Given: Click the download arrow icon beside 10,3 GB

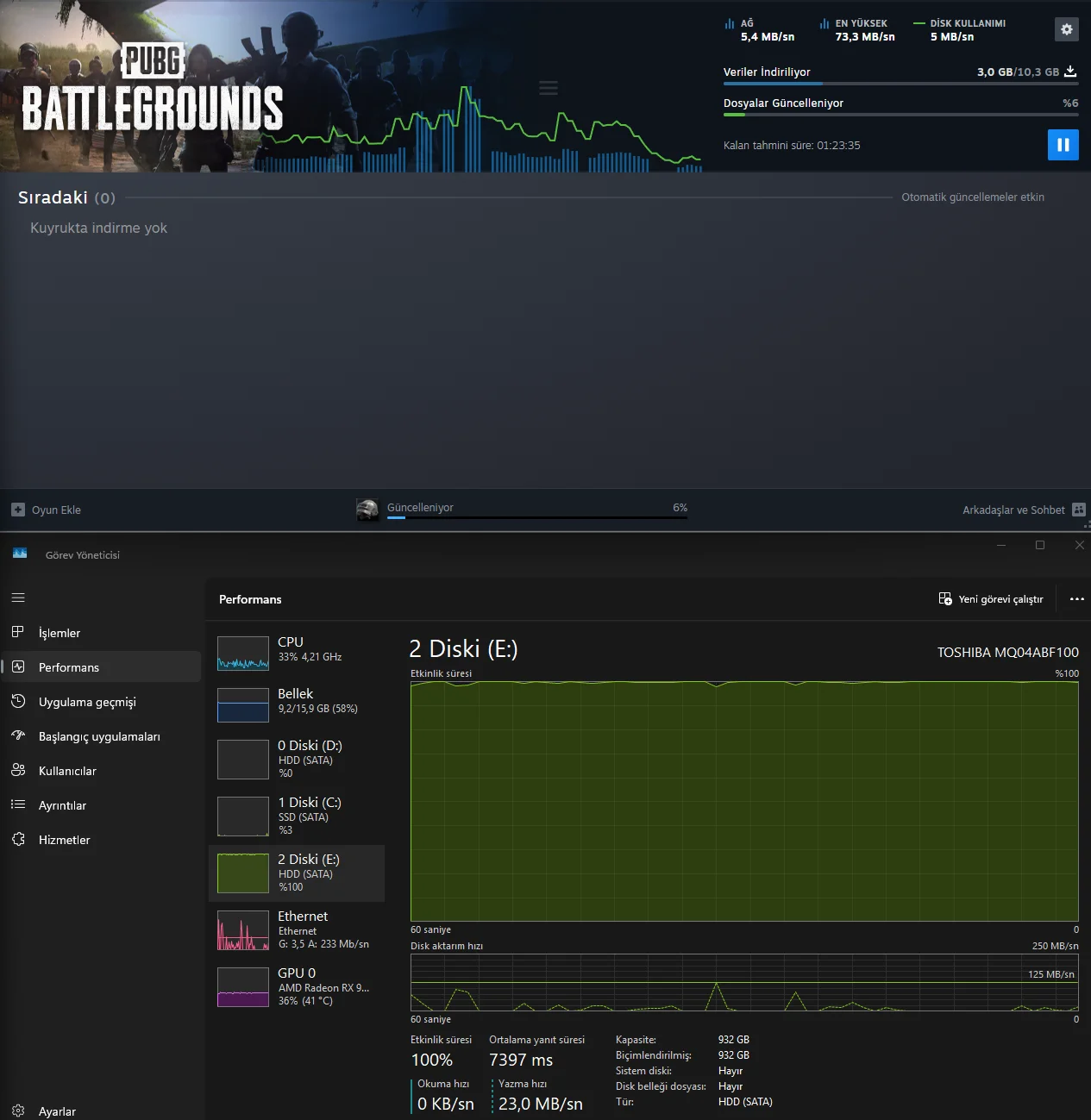Looking at the screenshot, I should pos(1070,72).
